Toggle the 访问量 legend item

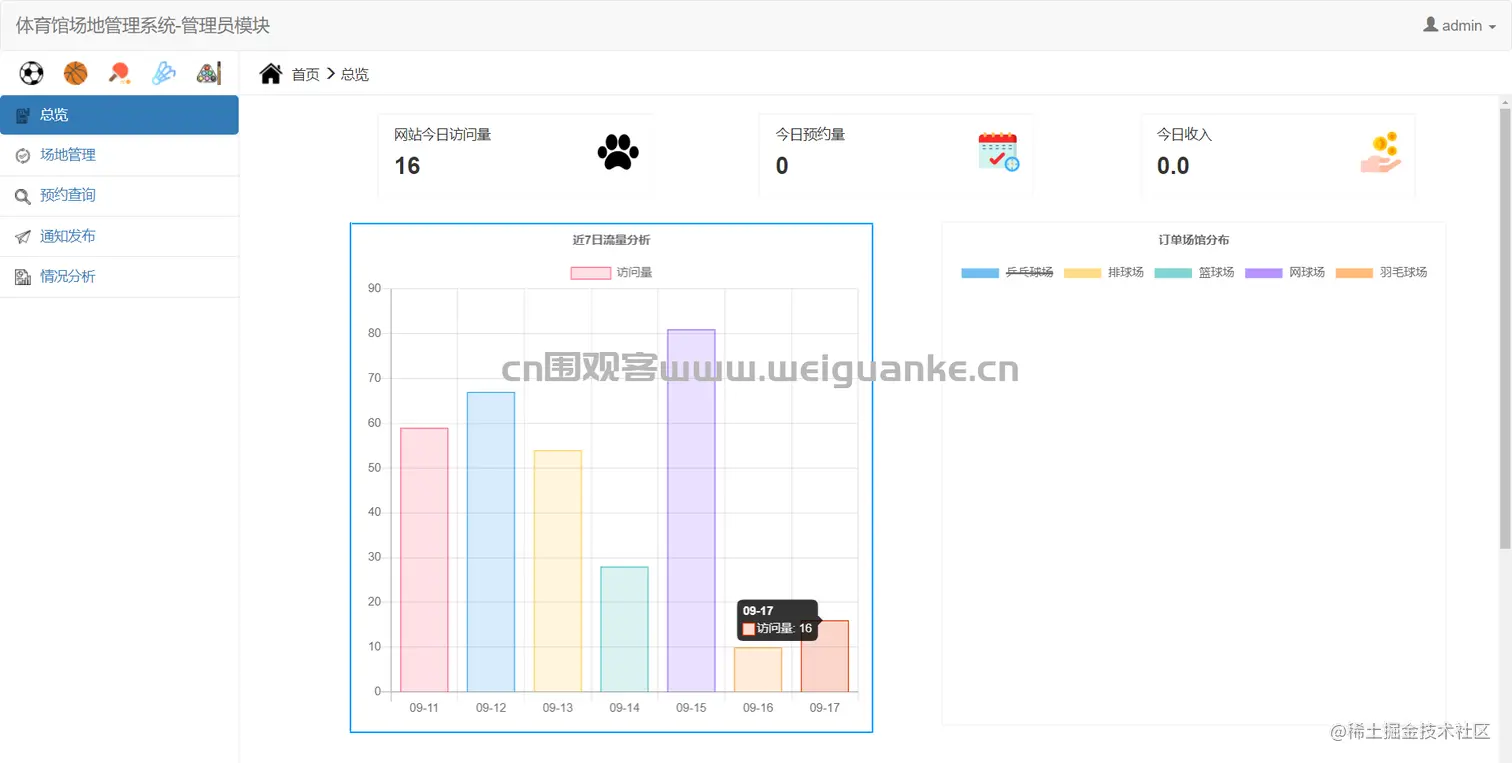coord(611,272)
